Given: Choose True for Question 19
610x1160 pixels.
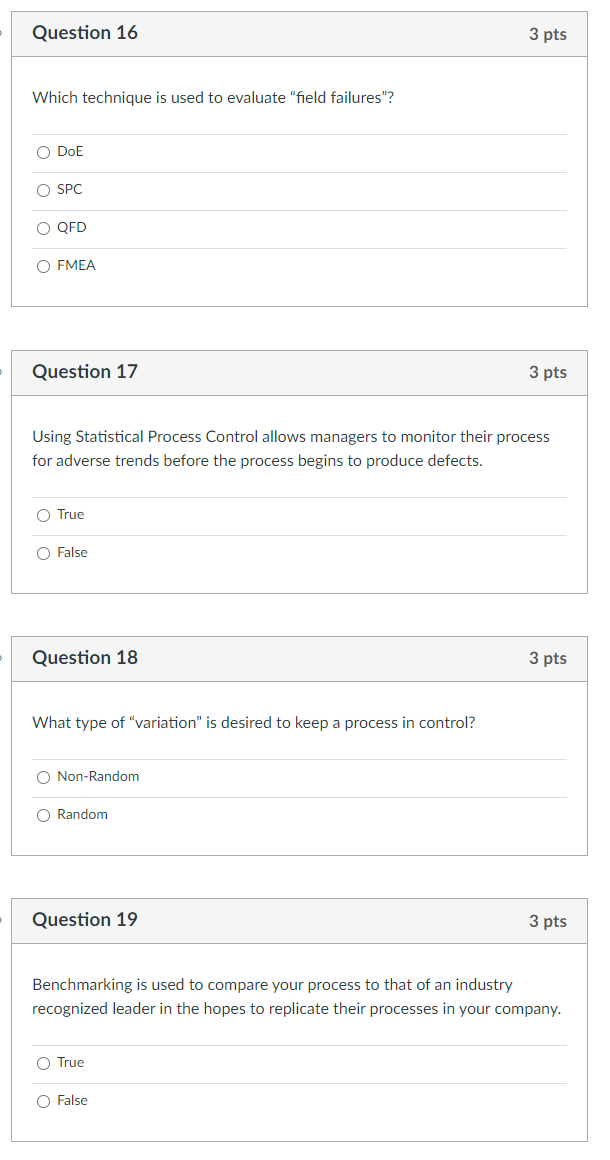Looking at the screenshot, I should click(43, 1062).
